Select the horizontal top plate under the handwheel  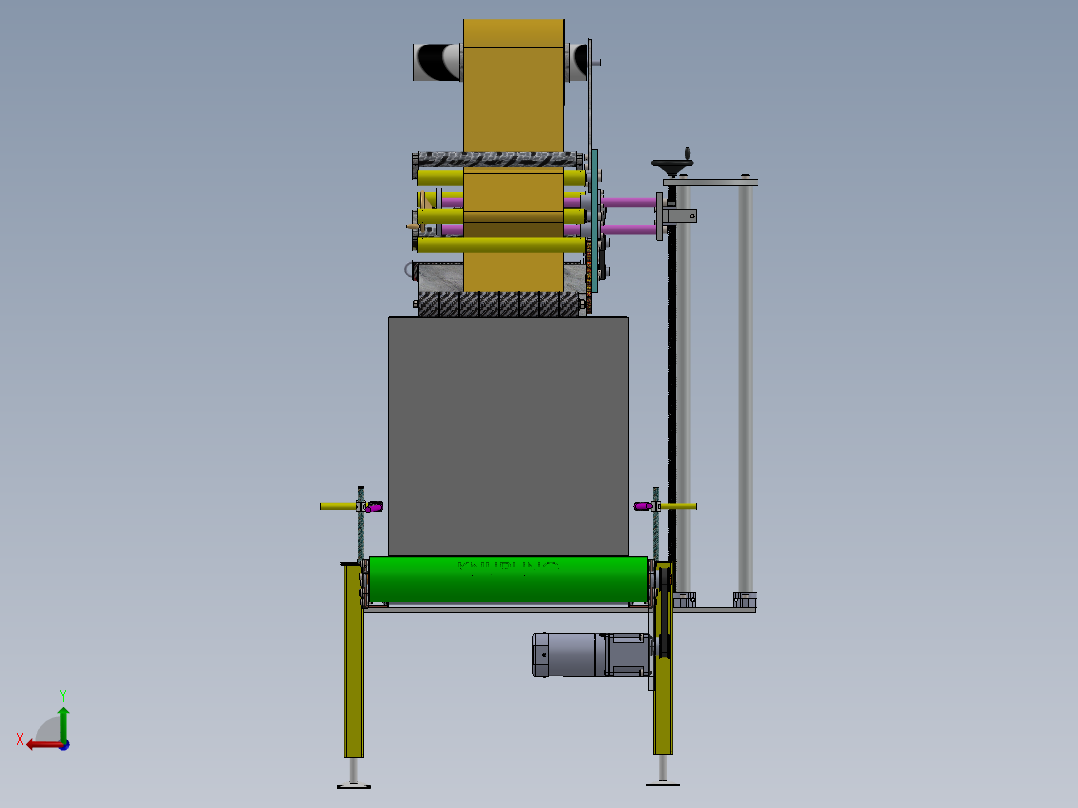click(x=710, y=182)
